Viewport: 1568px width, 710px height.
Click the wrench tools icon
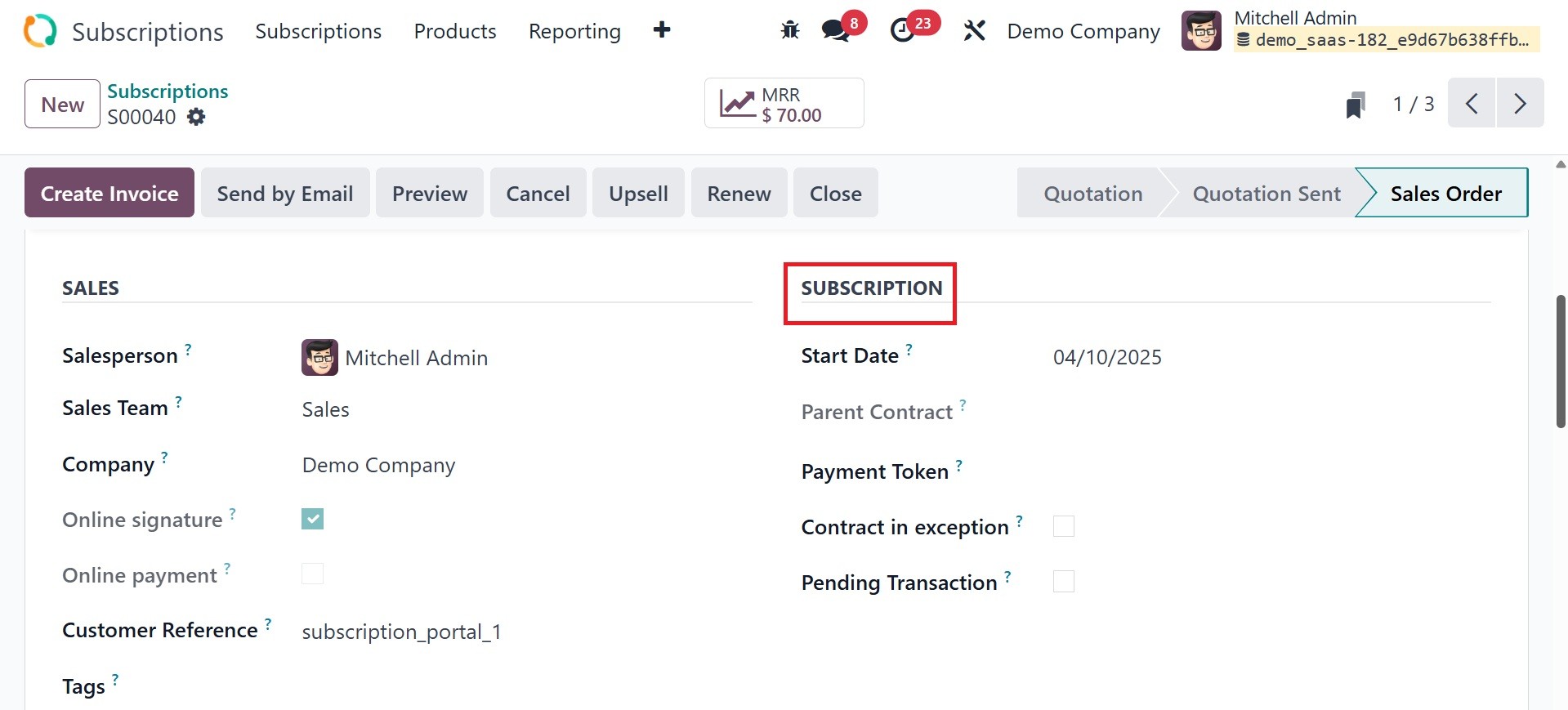pyautogui.click(x=974, y=31)
